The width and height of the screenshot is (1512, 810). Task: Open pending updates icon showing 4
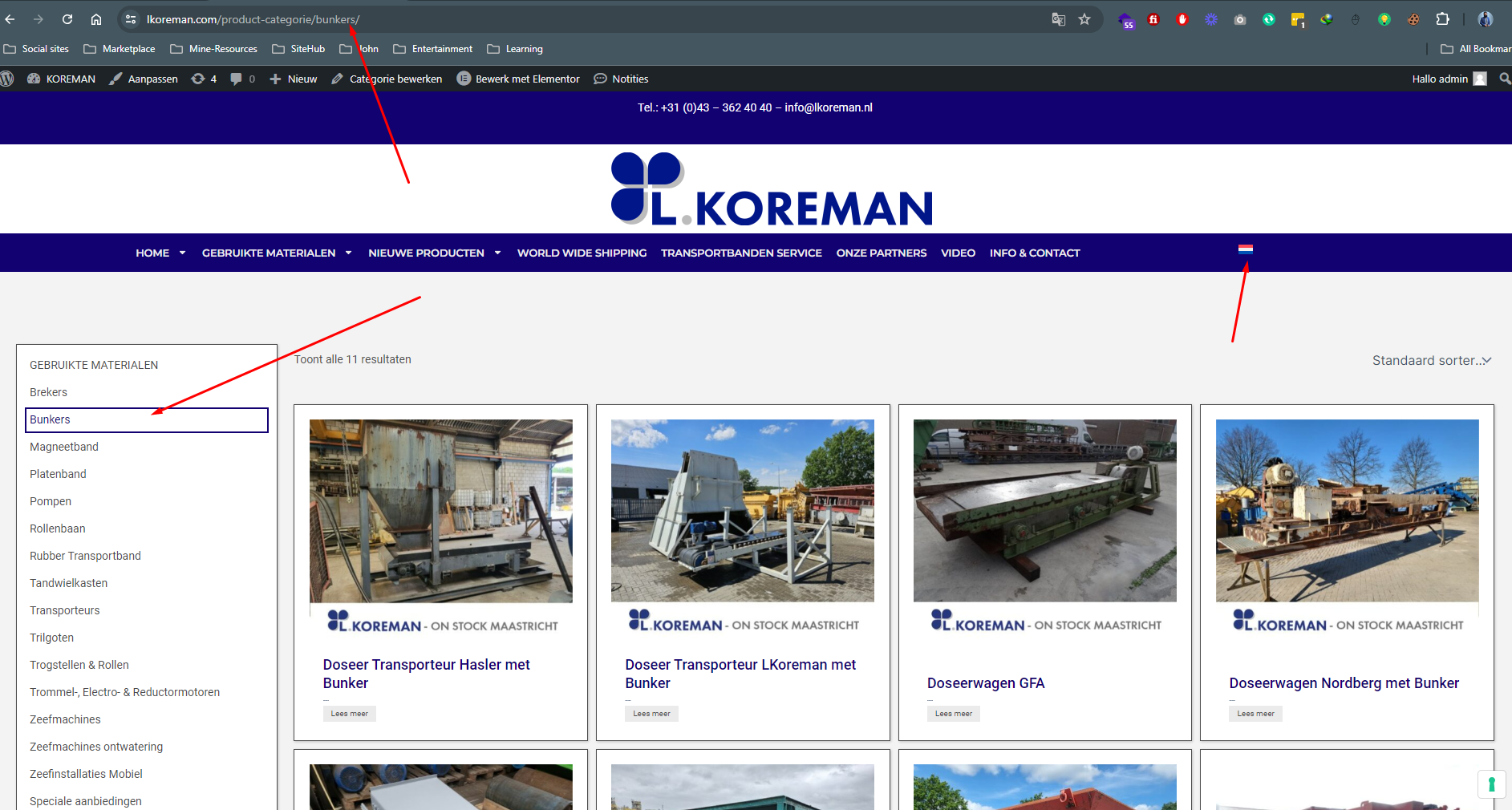[x=204, y=79]
